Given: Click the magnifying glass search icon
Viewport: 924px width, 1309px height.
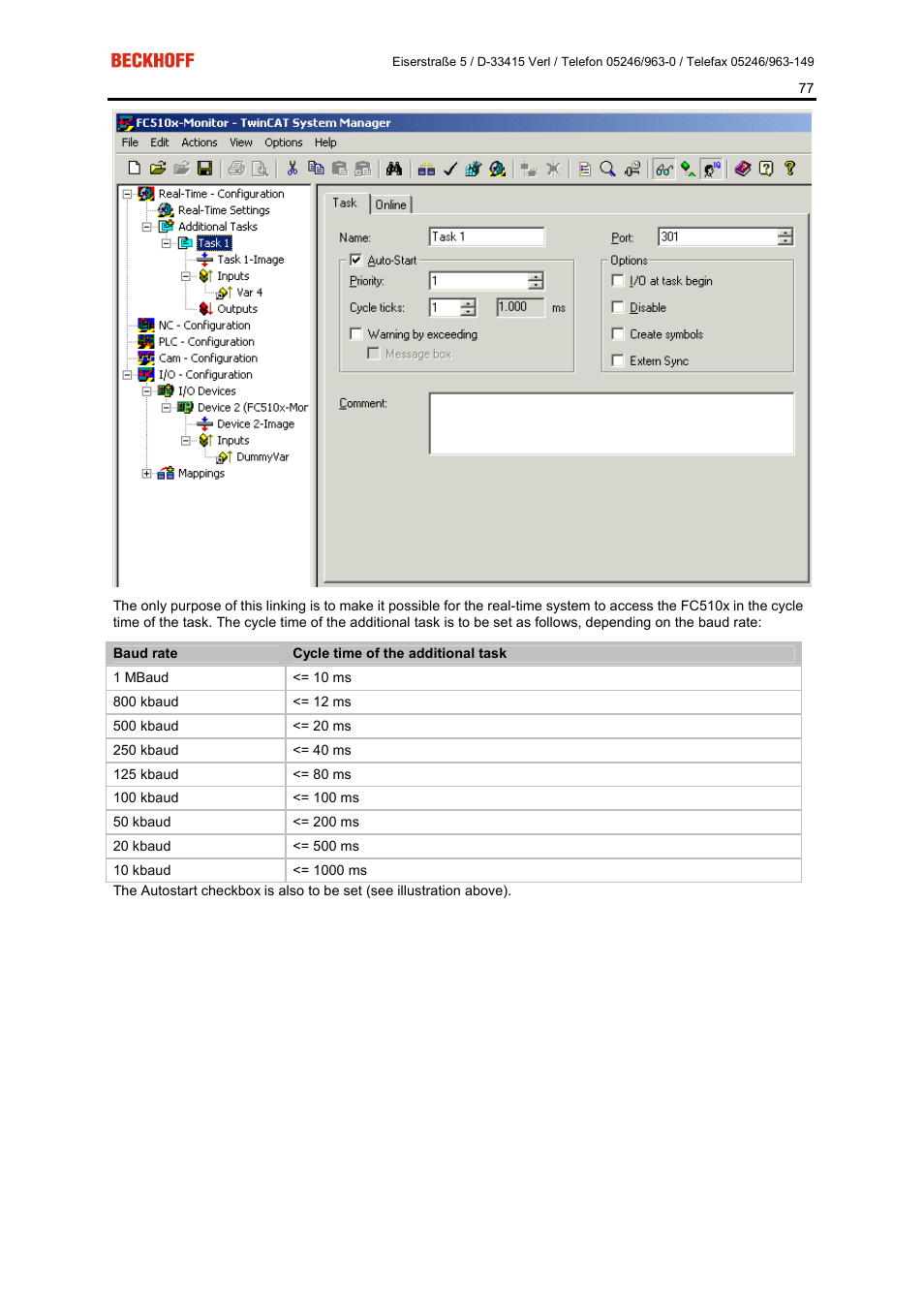Looking at the screenshot, I should click(x=607, y=169).
